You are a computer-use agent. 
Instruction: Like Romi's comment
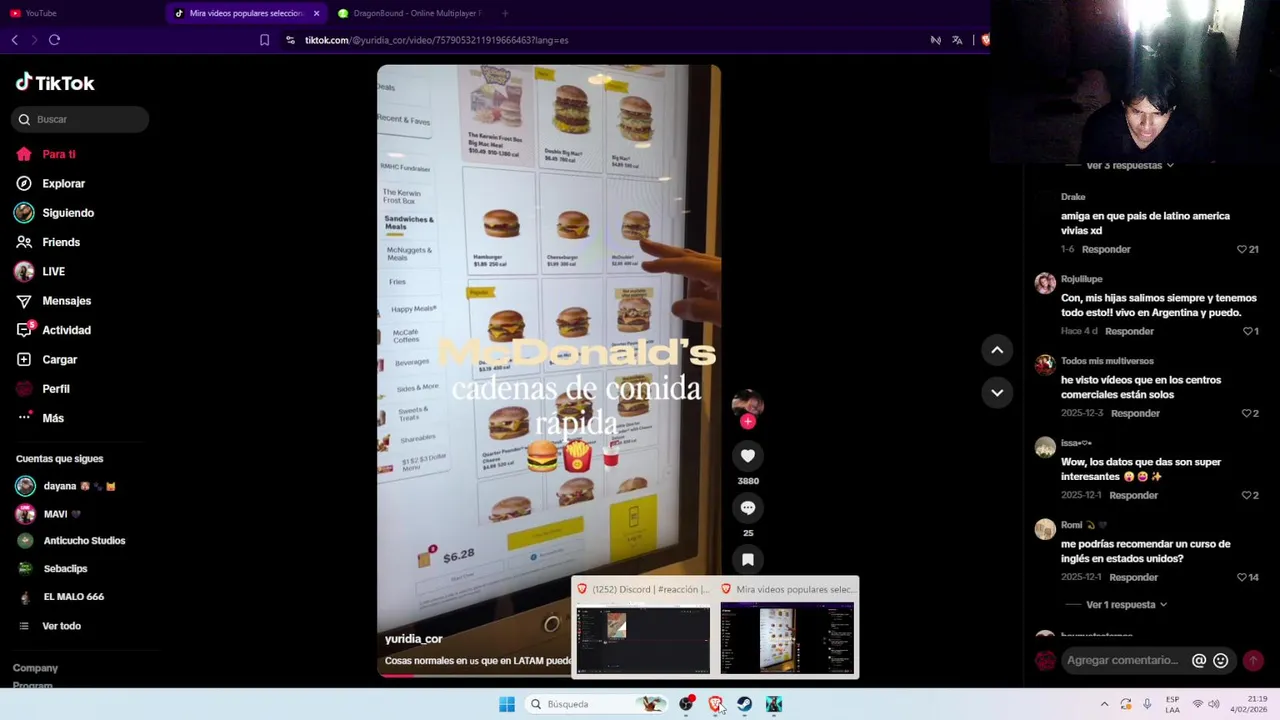point(1242,577)
